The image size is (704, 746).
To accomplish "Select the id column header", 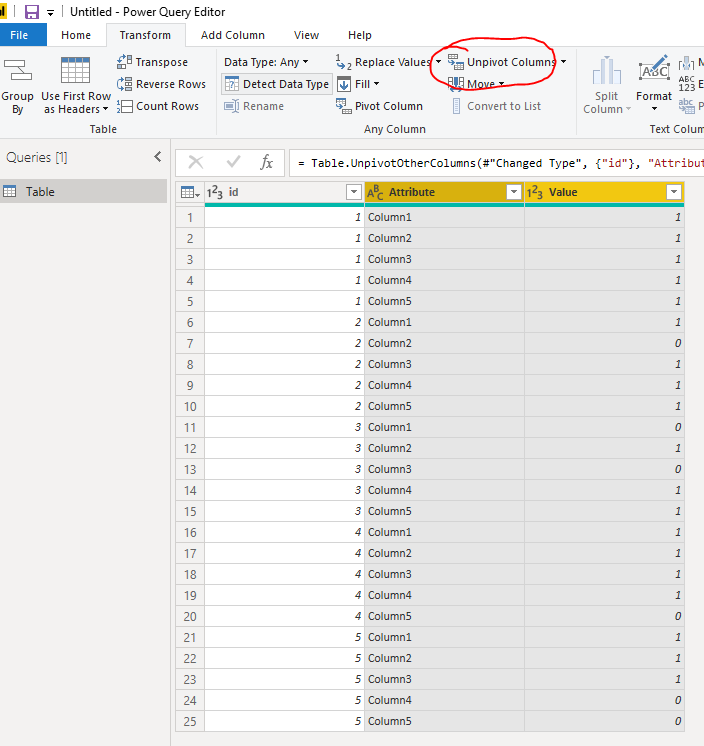I will 284,192.
